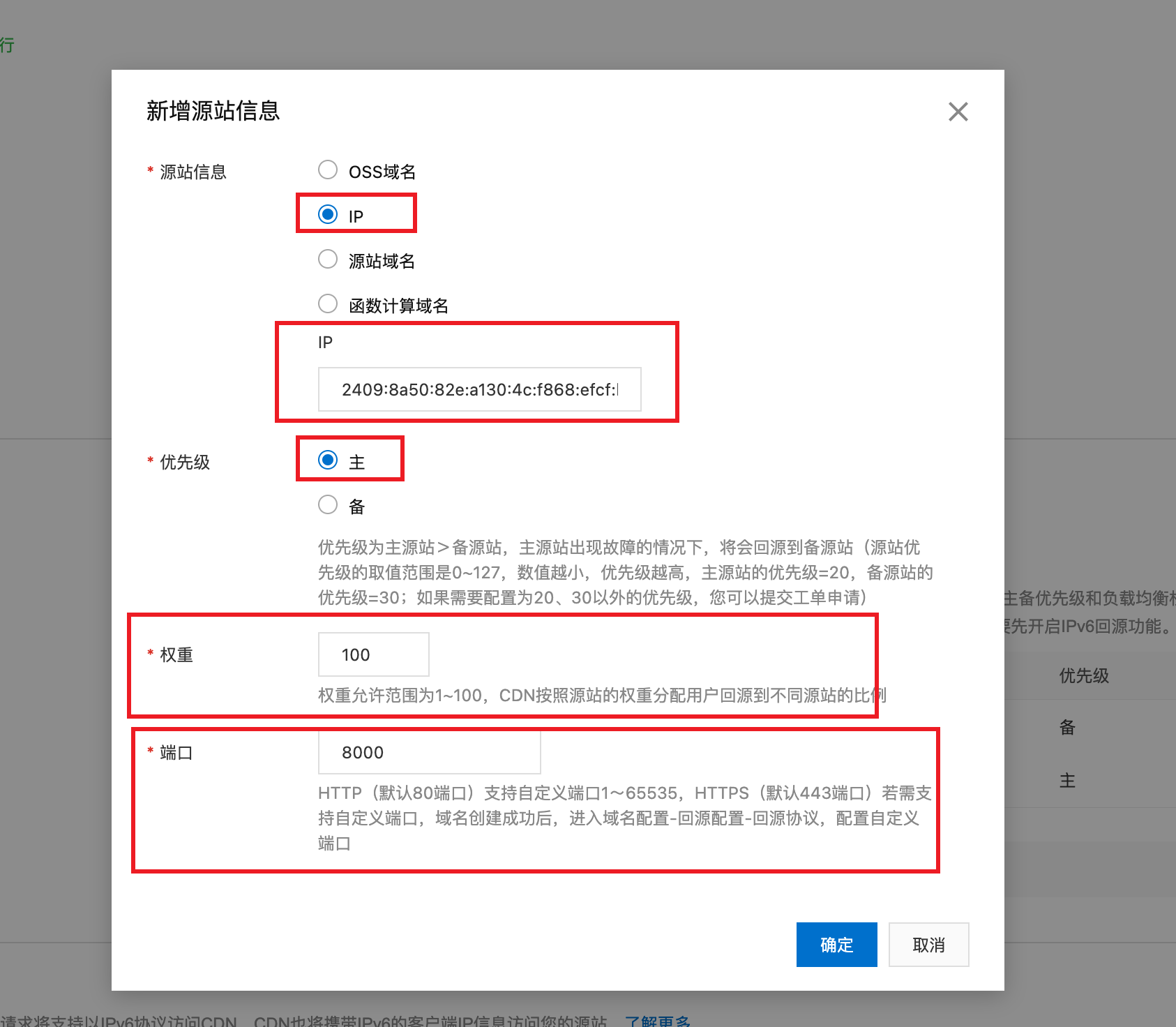
Task: Click the 端口 port input showing 8000
Action: [x=429, y=752]
